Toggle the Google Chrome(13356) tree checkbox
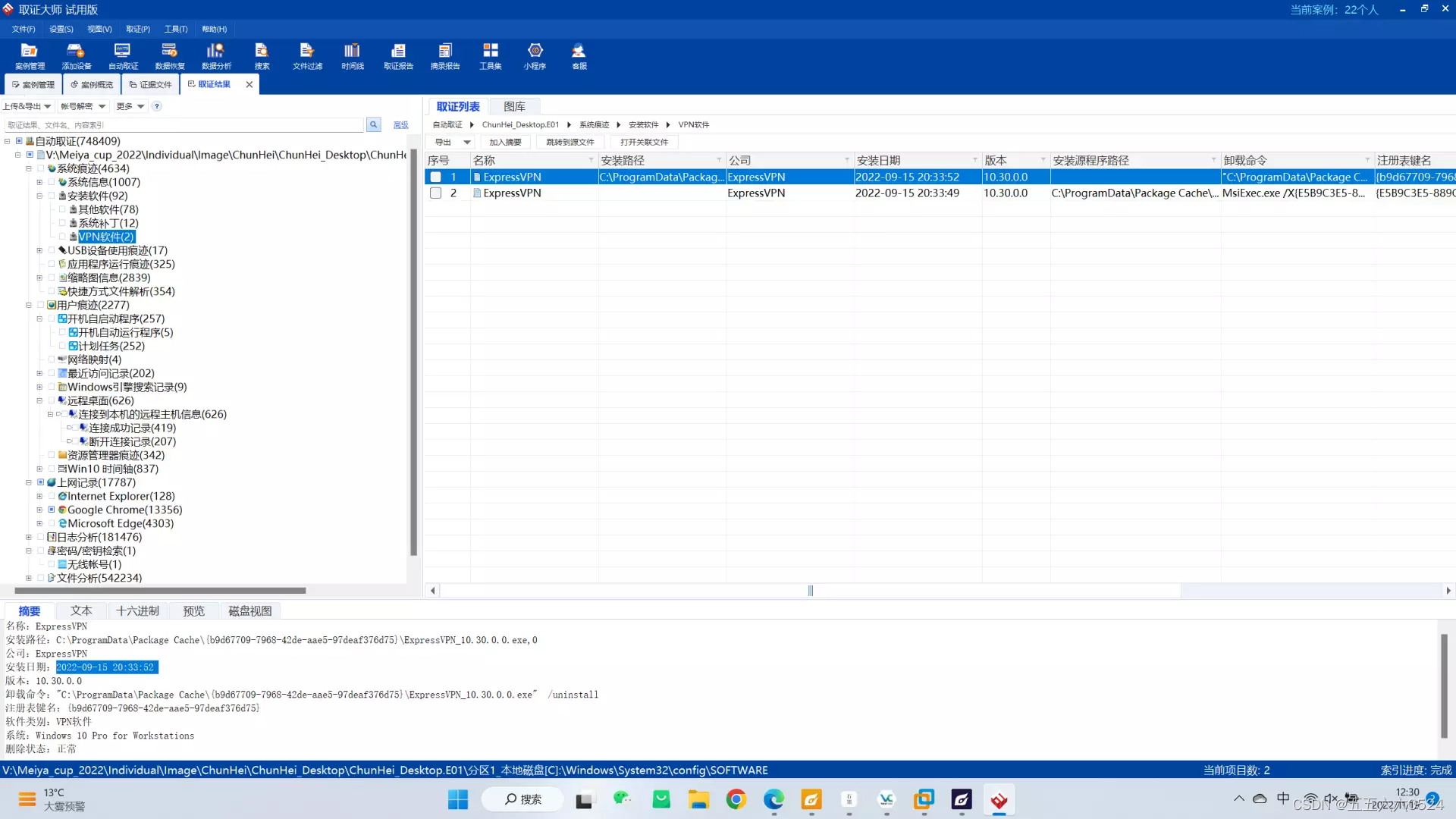This screenshot has width=1456, height=819. tap(52, 510)
